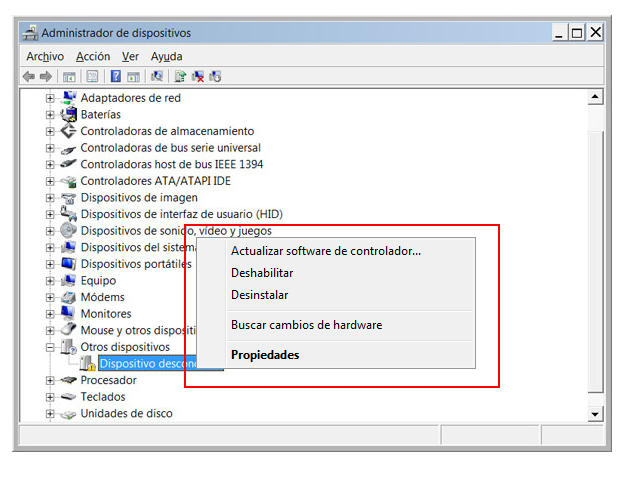626x503 pixels.
Task: Click the Adaptadores de red network icon
Action: click(69, 98)
